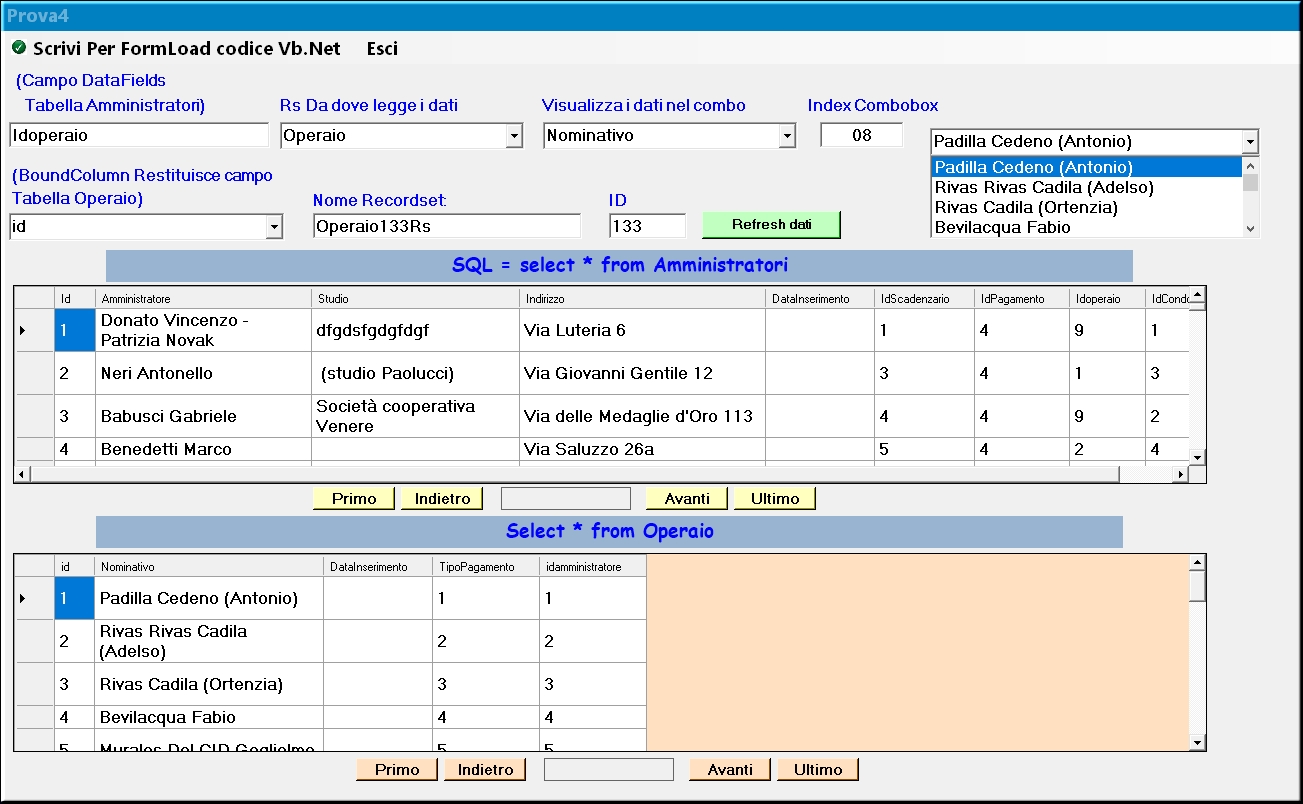This screenshot has height=804, width=1303.
Task: Click the Idoperaio column header in grid
Action: click(x=1107, y=298)
